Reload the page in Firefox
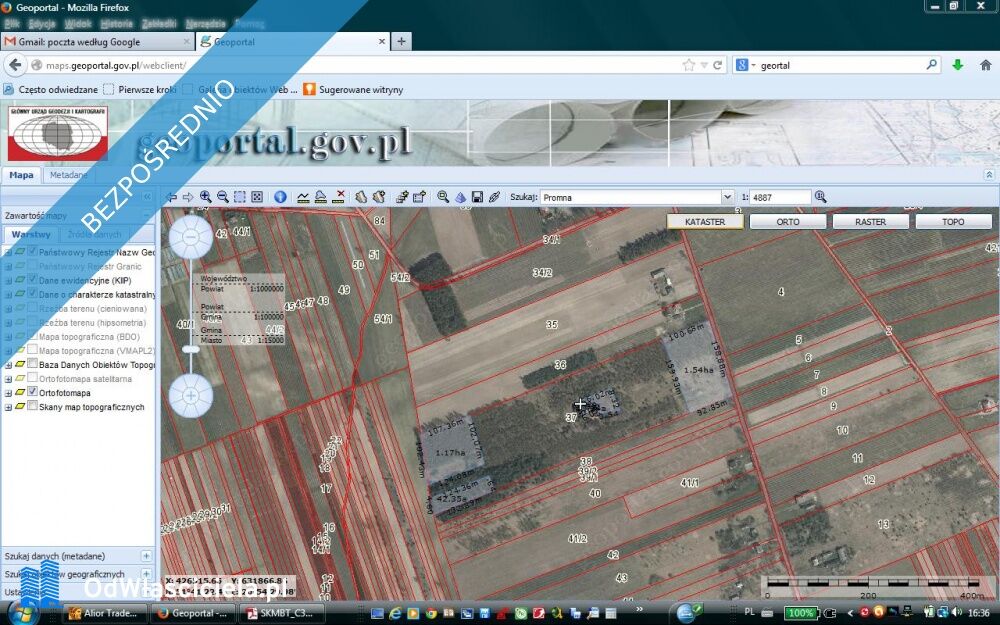 pyautogui.click(x=717, y=65)
